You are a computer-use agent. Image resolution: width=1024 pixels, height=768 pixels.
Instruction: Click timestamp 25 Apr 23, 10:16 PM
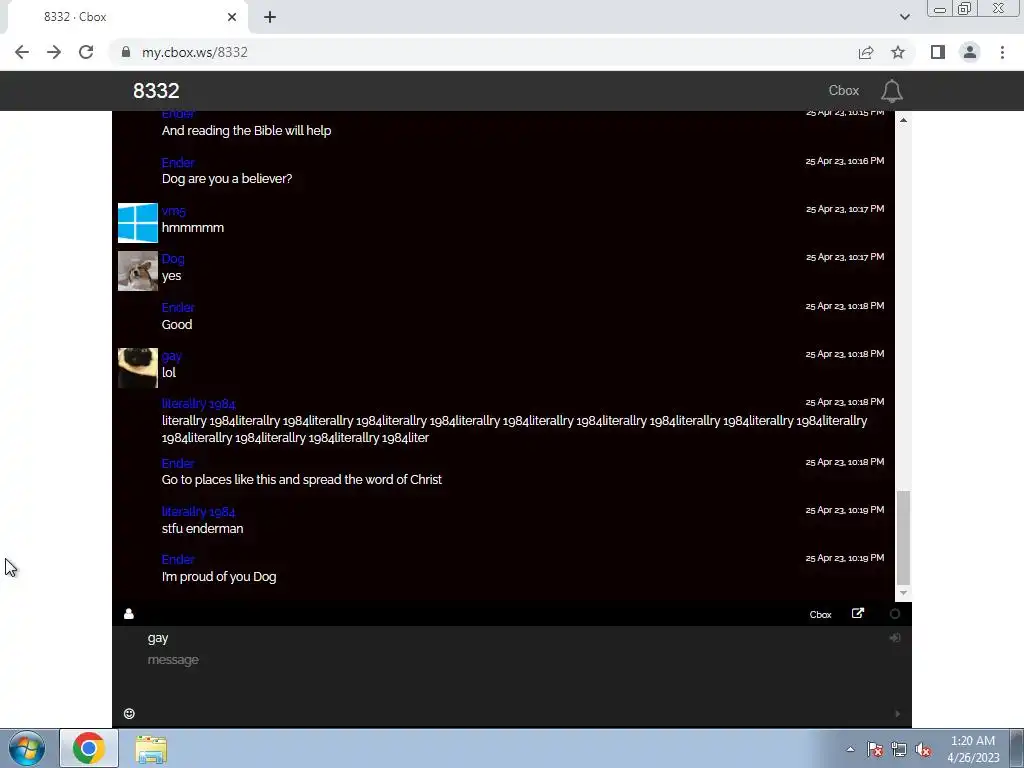click(x=845, y=161)
